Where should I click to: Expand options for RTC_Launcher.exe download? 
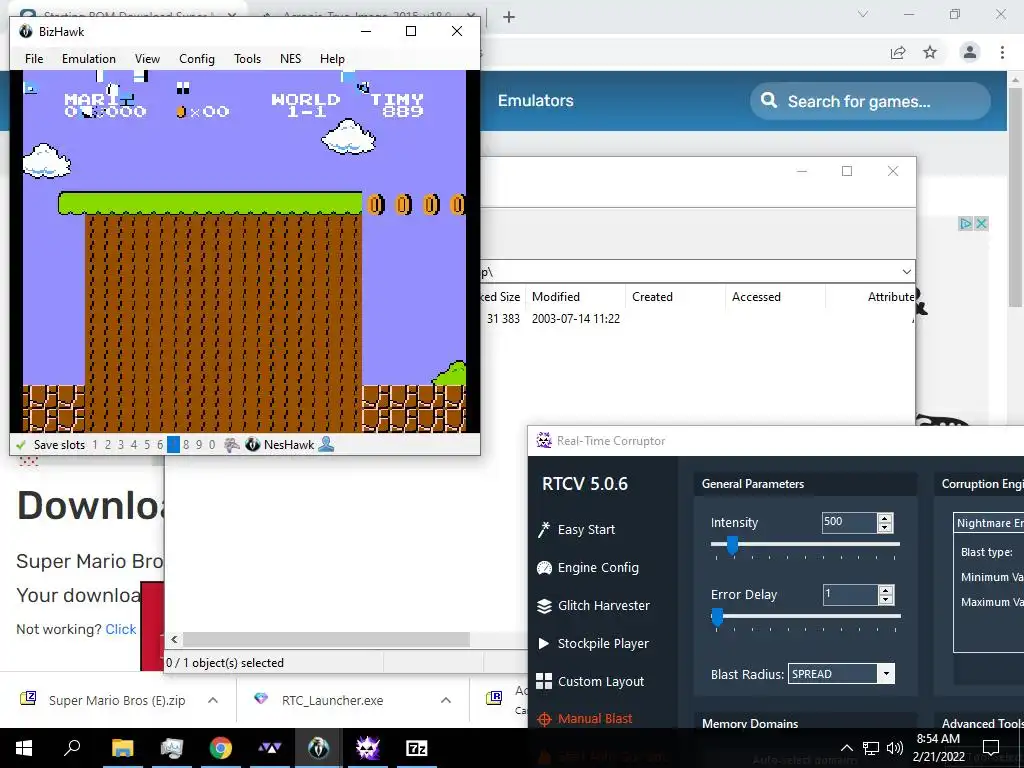(x=446, y=700)
